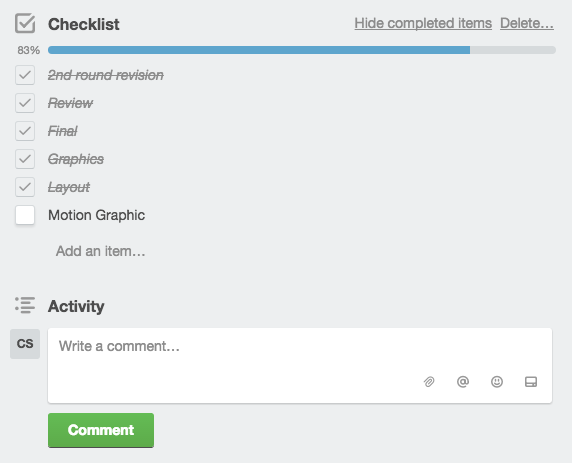The height and width of the screenshot is (463, 572).
Task: Uncheck the Review checklist item
Action: click(x=25, y=103)
